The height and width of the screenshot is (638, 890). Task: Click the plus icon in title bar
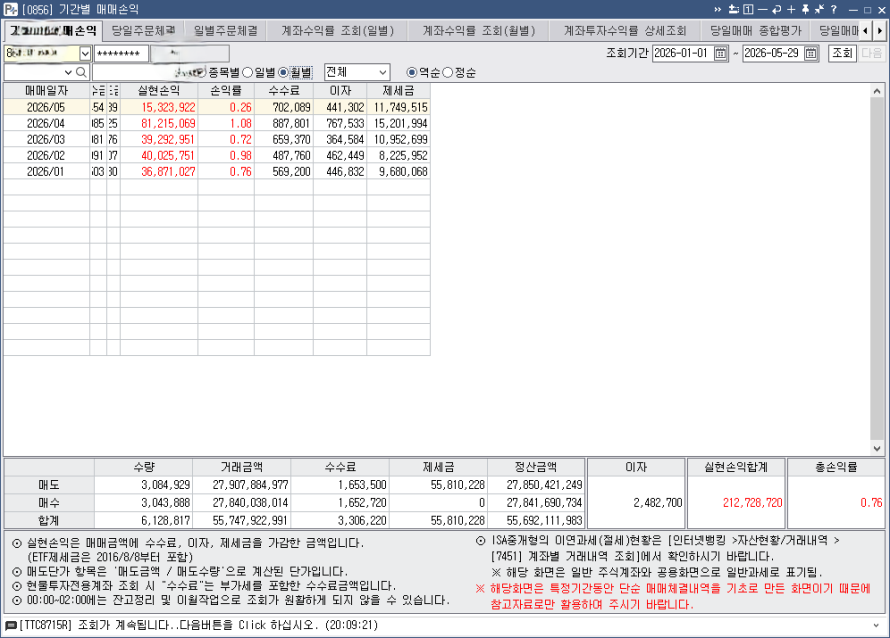tap(791, 9)
